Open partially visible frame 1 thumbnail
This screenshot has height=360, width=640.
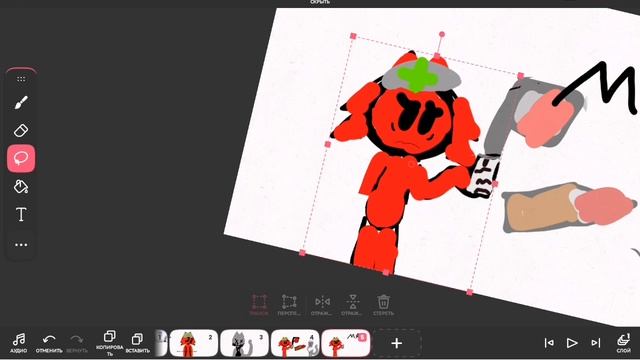point(162,343)
